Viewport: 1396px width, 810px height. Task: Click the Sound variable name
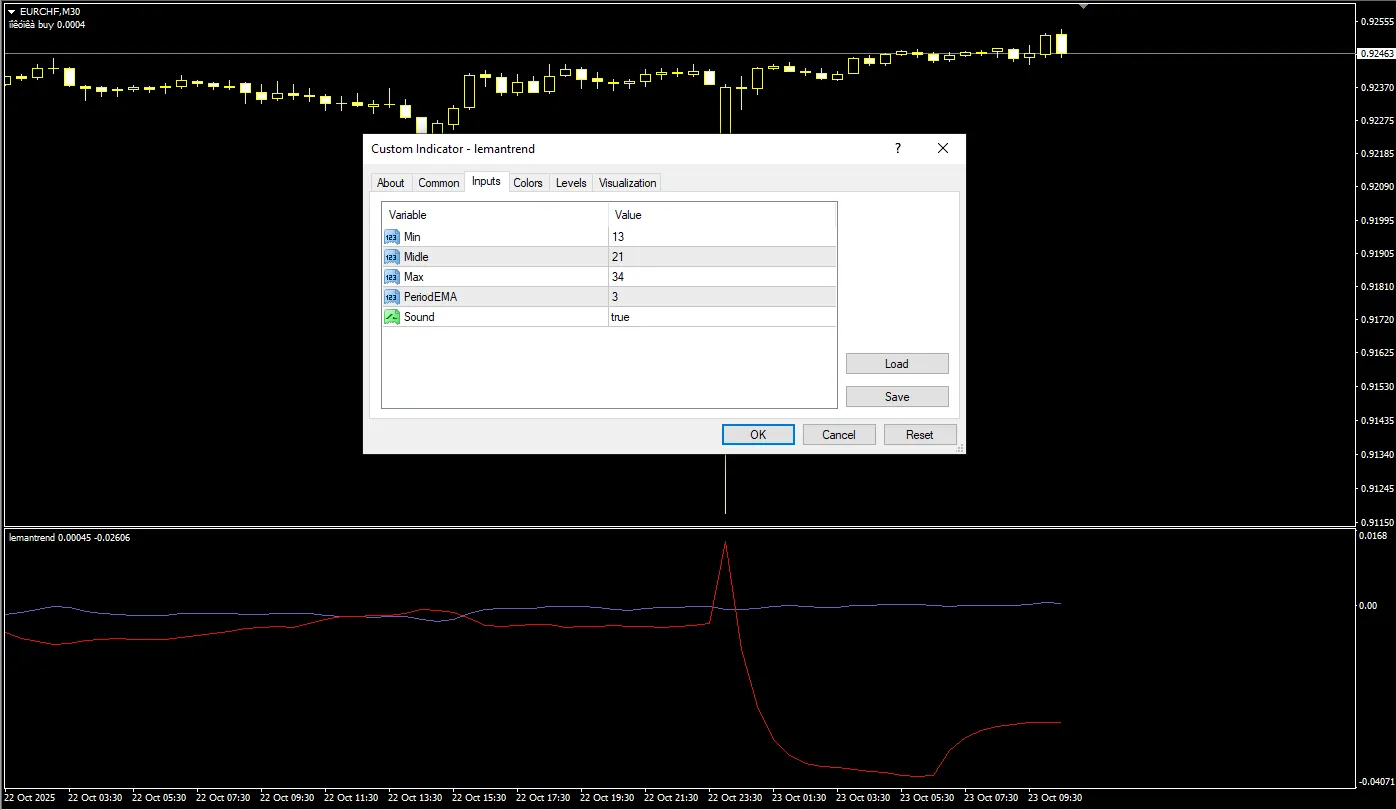coord(419,317)
